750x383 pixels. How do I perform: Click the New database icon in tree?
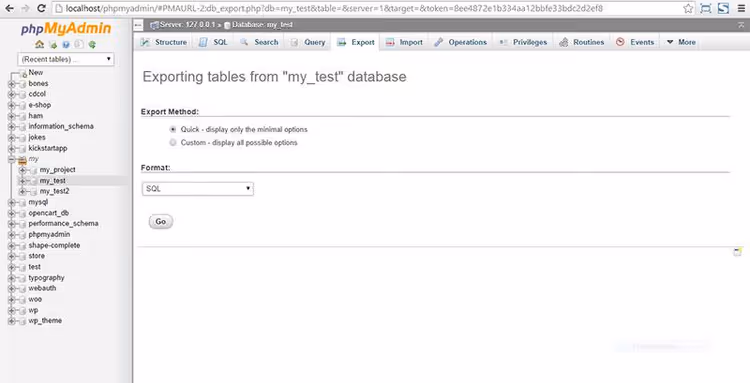[x=22, y=73]
